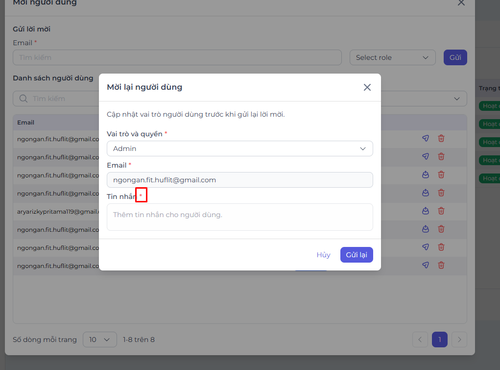Select page 1 in the pagination

coord(440,340)
